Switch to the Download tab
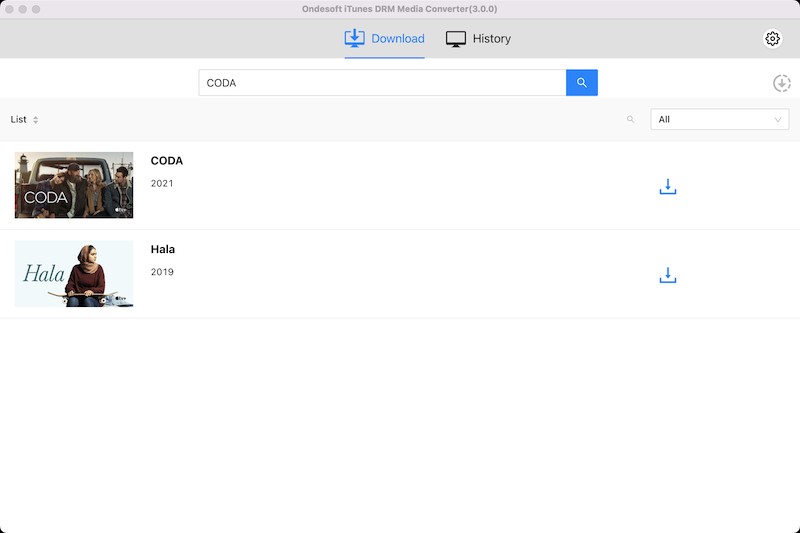Screen dimensions: 800x533 [x=384, y=39]
